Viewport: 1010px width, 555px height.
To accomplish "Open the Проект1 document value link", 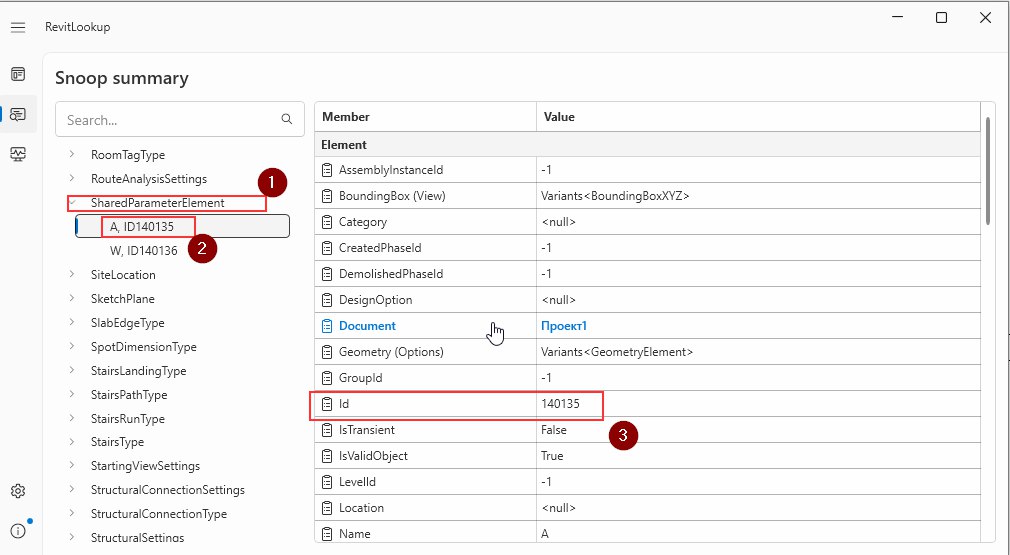I will tap(564, 326).
